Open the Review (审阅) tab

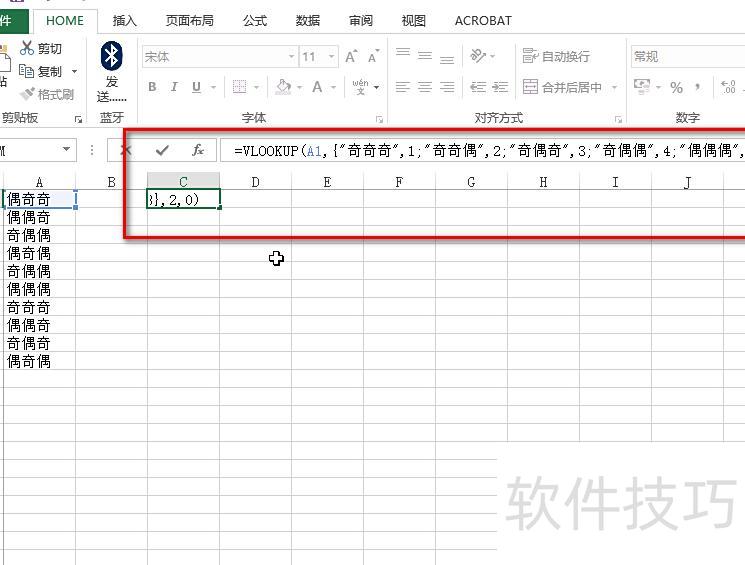[361, 21]
